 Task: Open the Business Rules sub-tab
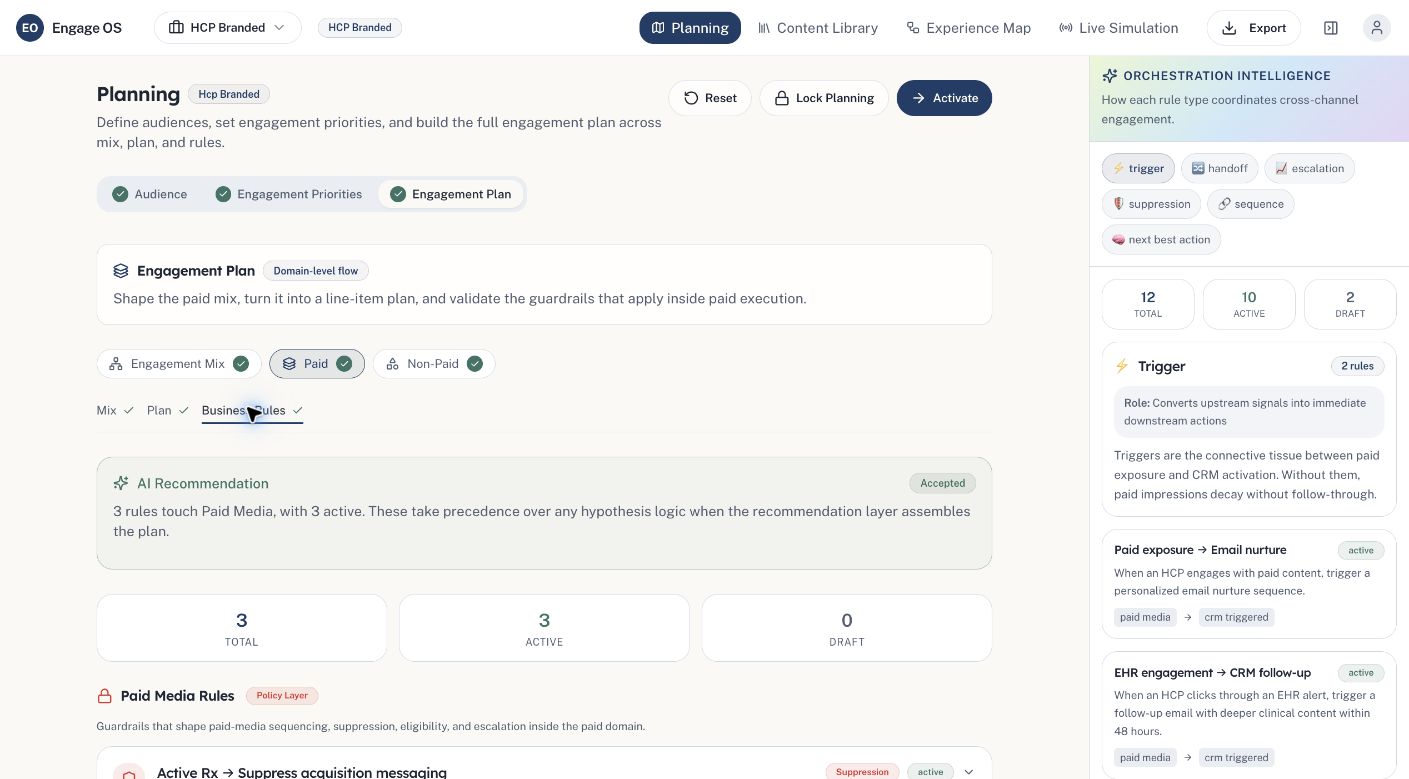click(x=252, y=410)
